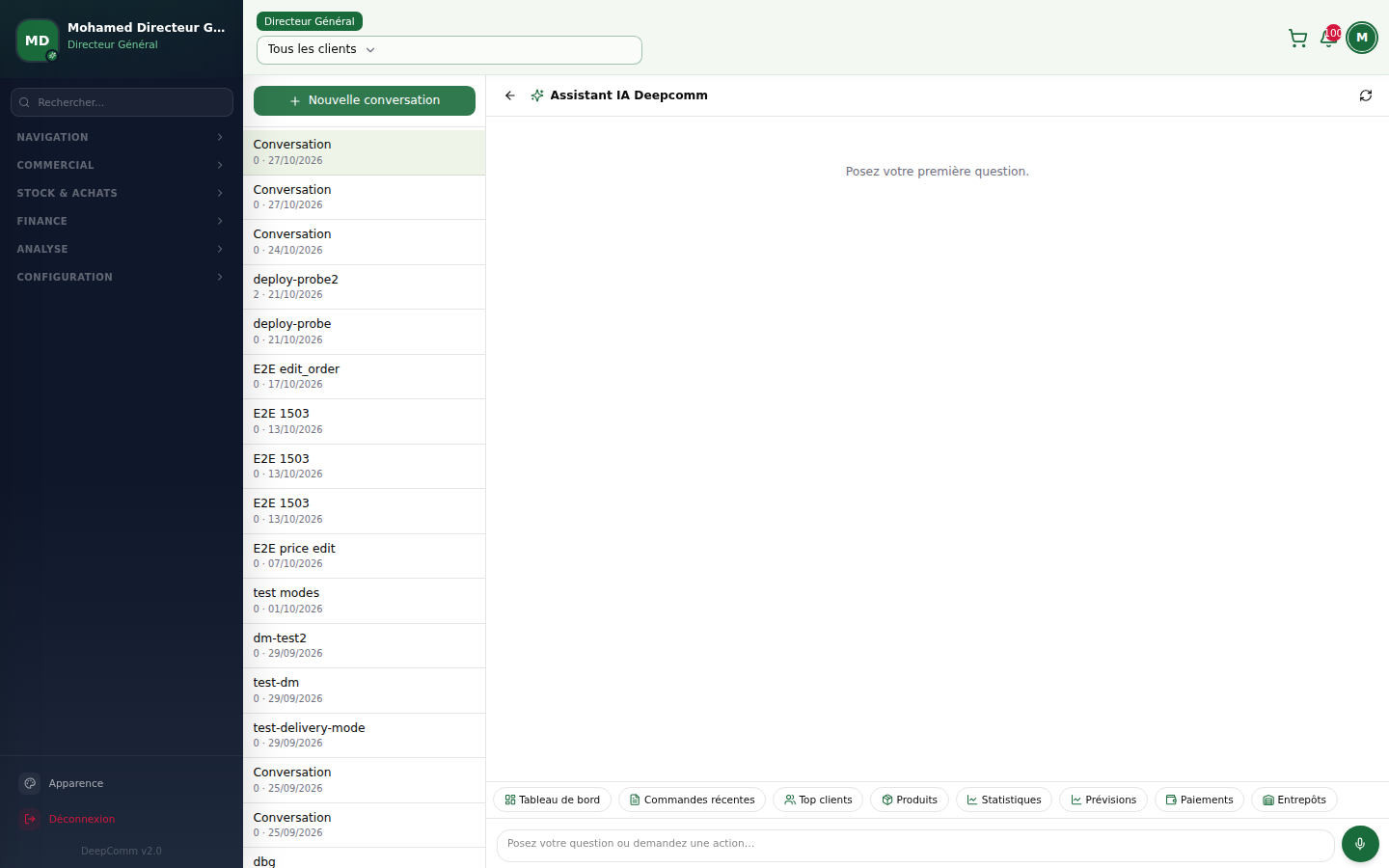Viewport: 1389px width, 868px height.
Task: Select the Statistiques shortcut chip
Action: coord(1004,800)
